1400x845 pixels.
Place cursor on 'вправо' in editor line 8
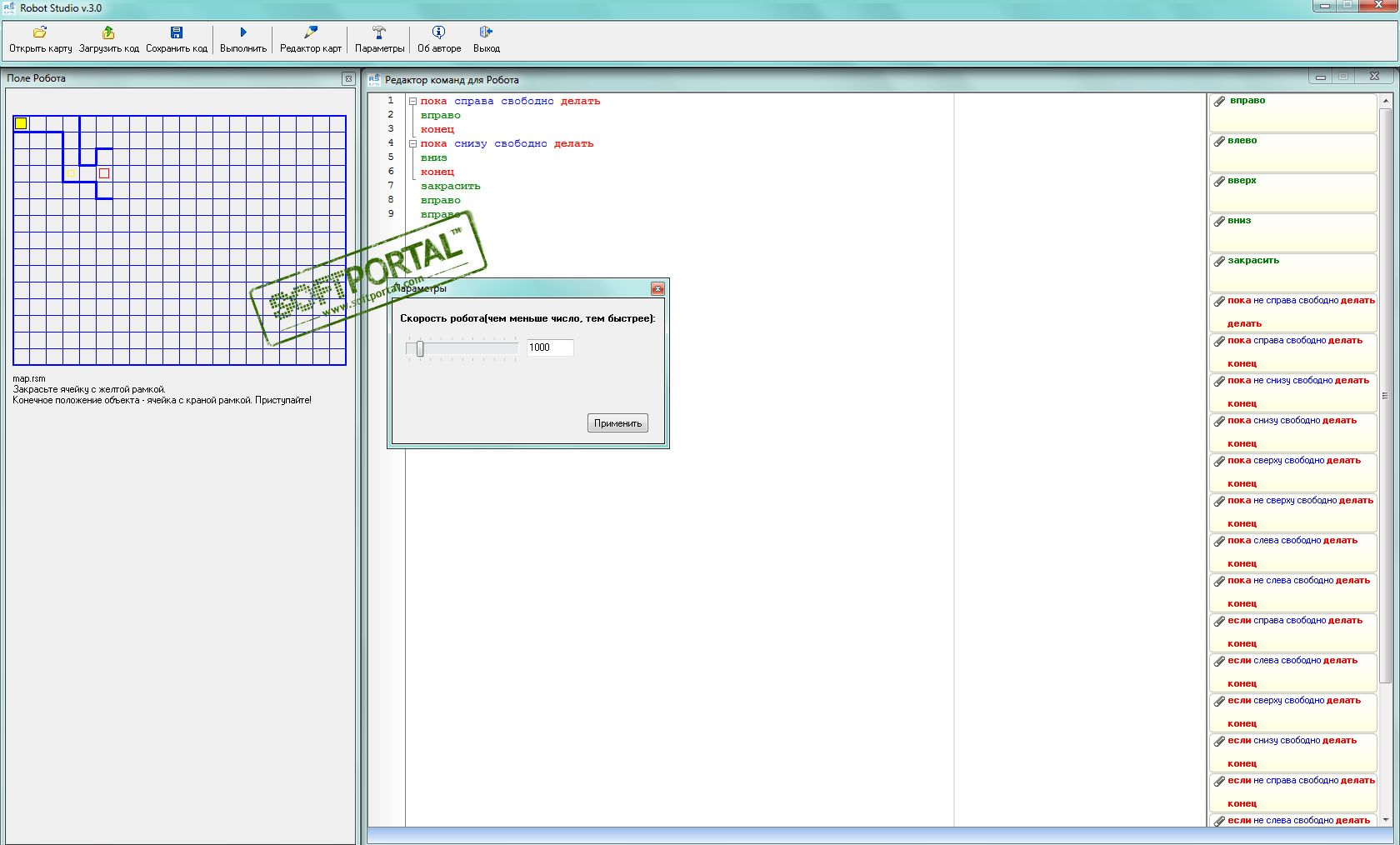(440, 201)
